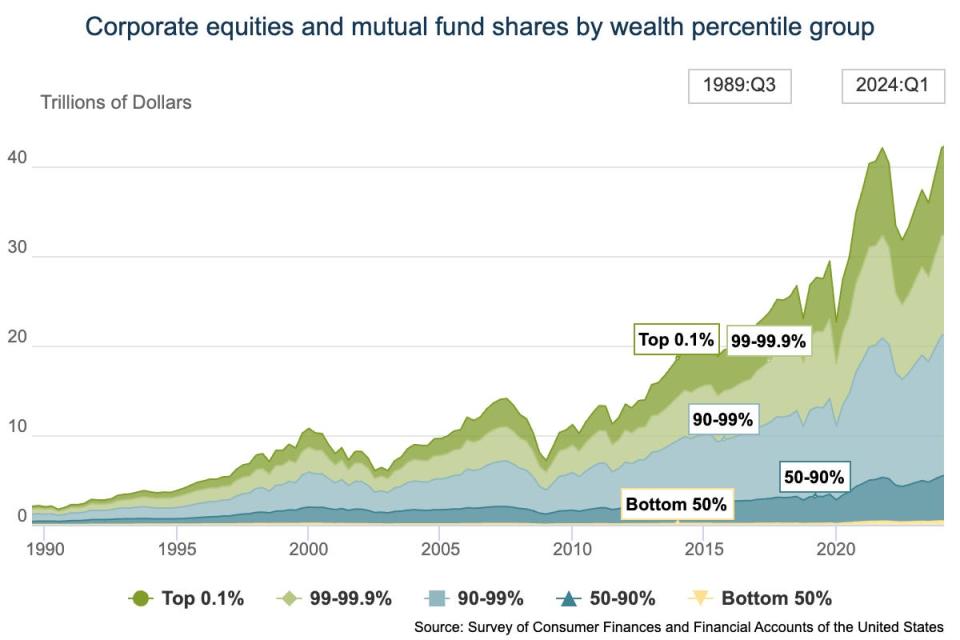Screen dimensions: 960x640
Task: Click the Bottom 50% inverted triangle icon
Action: pos(701,598)
